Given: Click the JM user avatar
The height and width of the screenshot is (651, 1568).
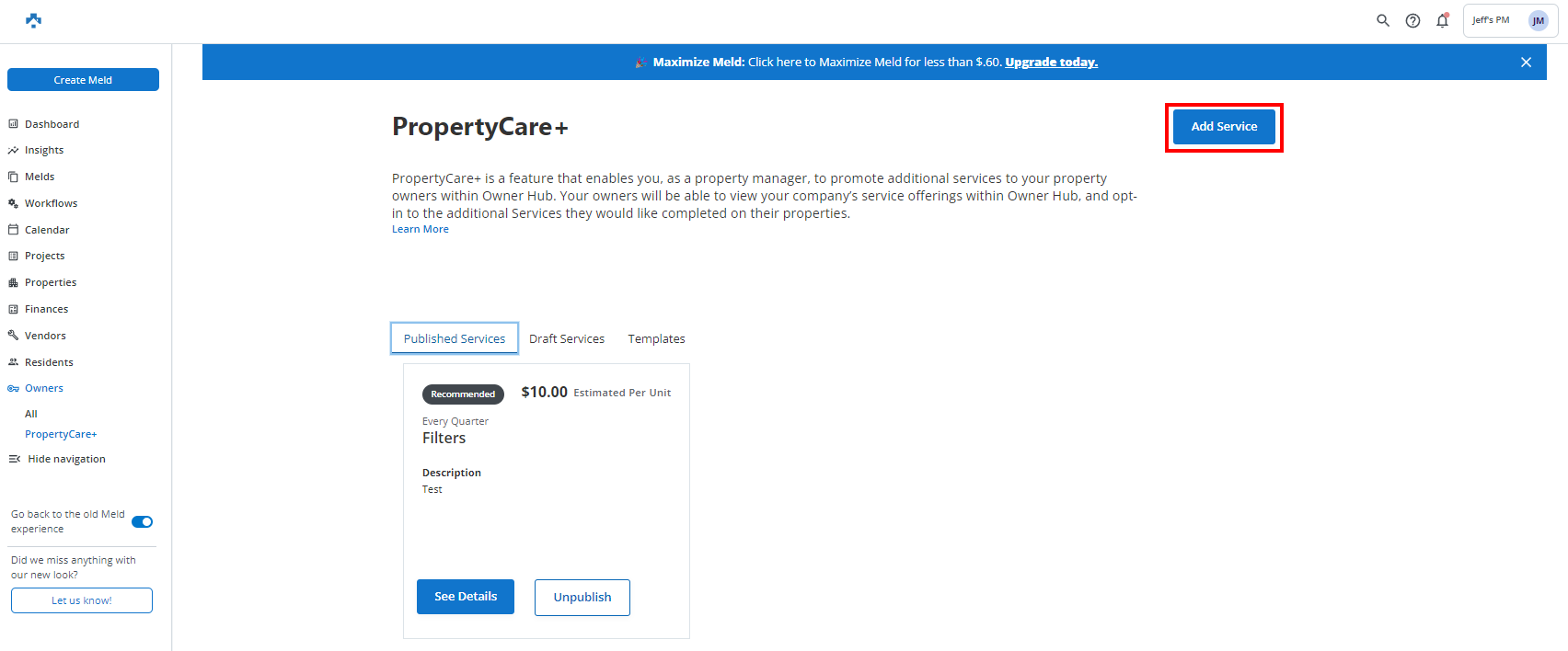Looking at the screenshot, I should (1538, 21).
